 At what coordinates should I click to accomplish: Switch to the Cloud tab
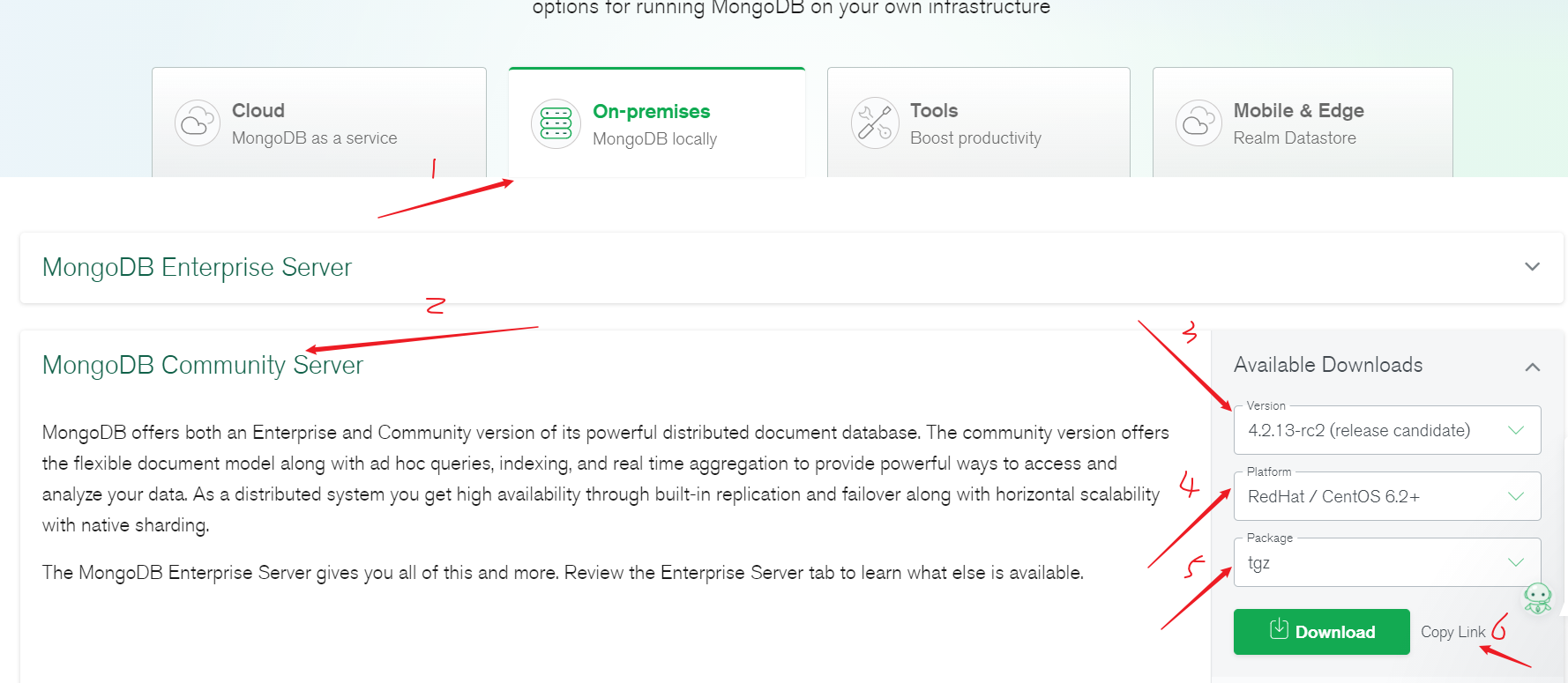pos(319,122)
